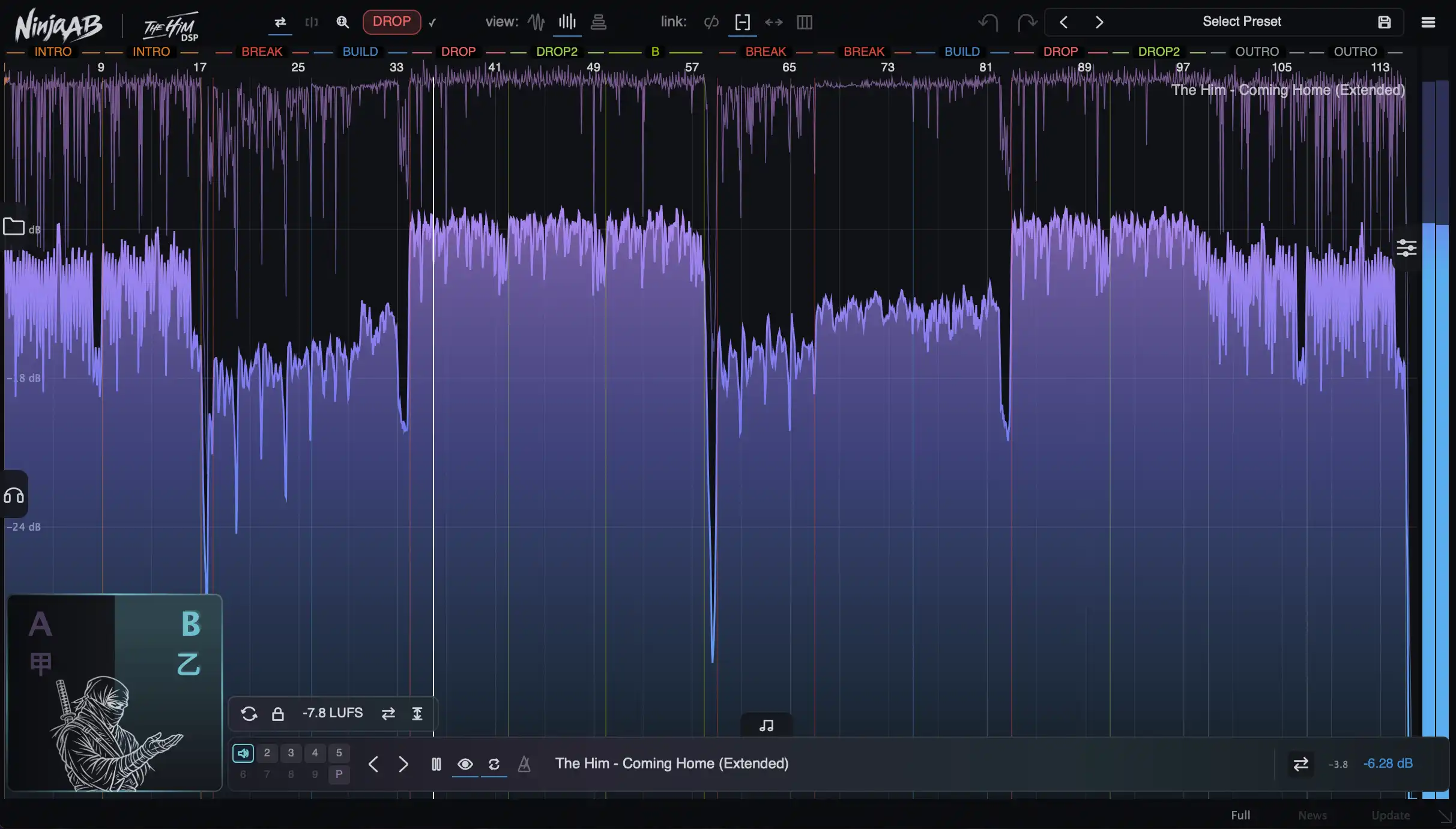
Task: Select reference slot 4
Action: [x=315, y=753]
